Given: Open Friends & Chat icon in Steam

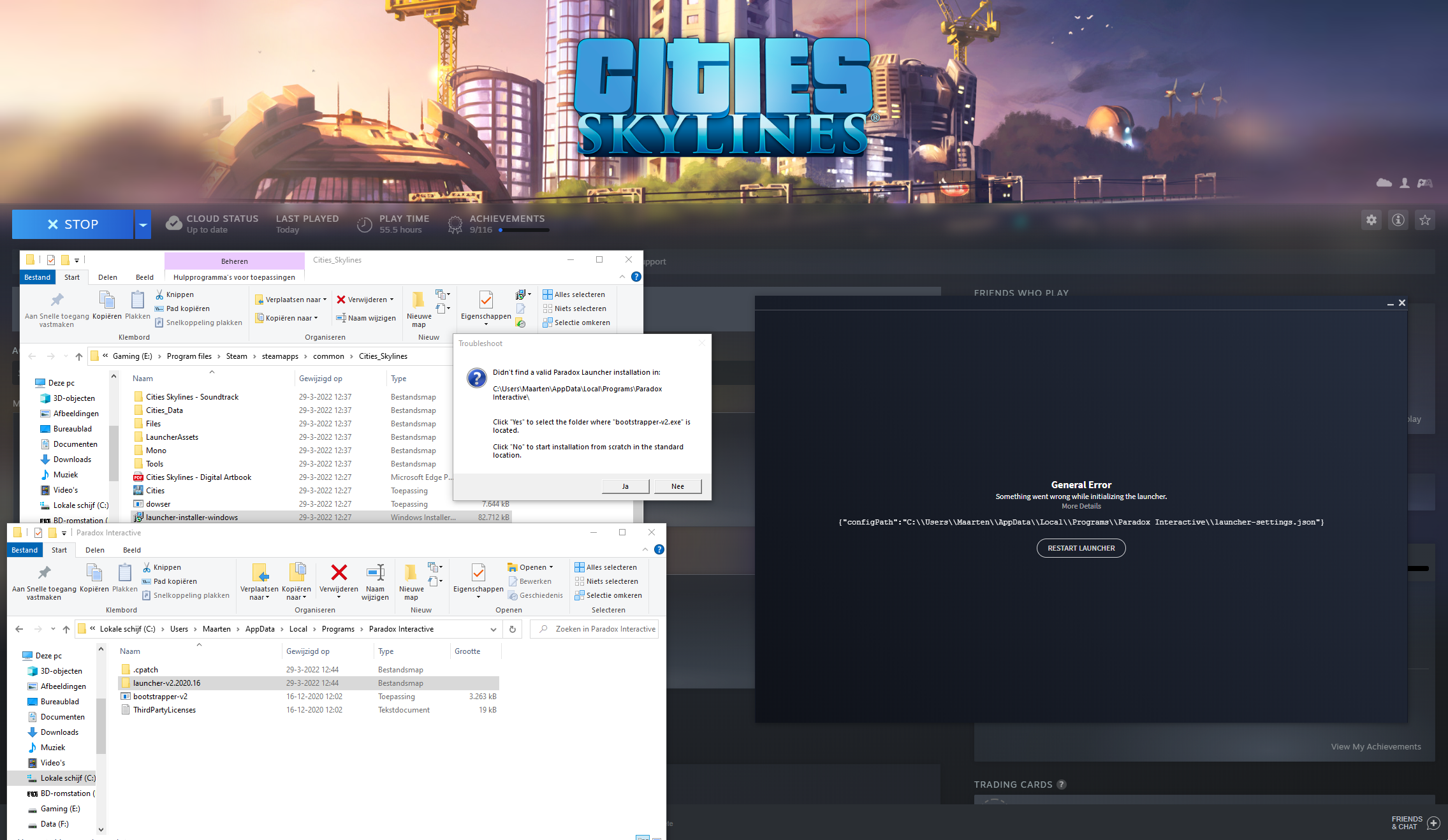Looking at the screenshot, I should [1433, 823].
